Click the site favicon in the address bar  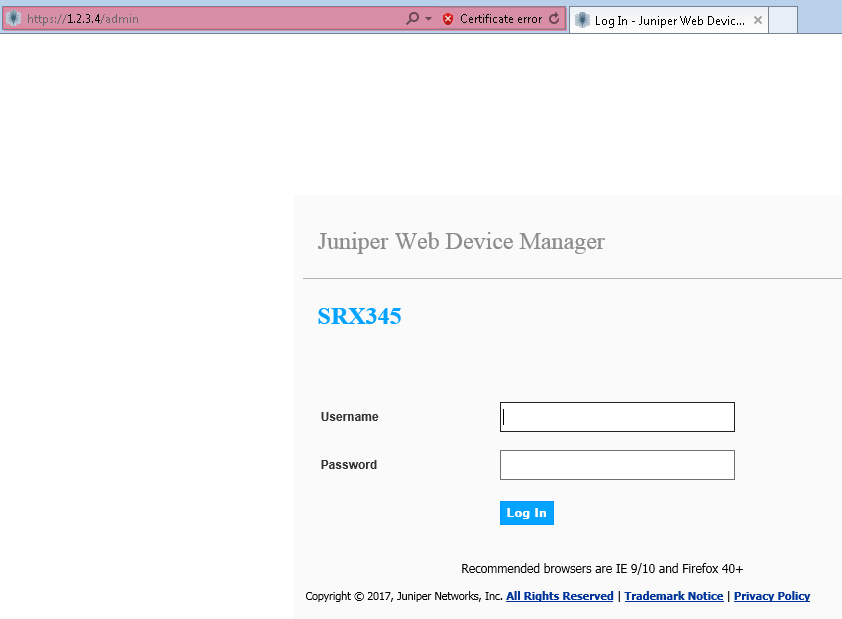point(13,19)
